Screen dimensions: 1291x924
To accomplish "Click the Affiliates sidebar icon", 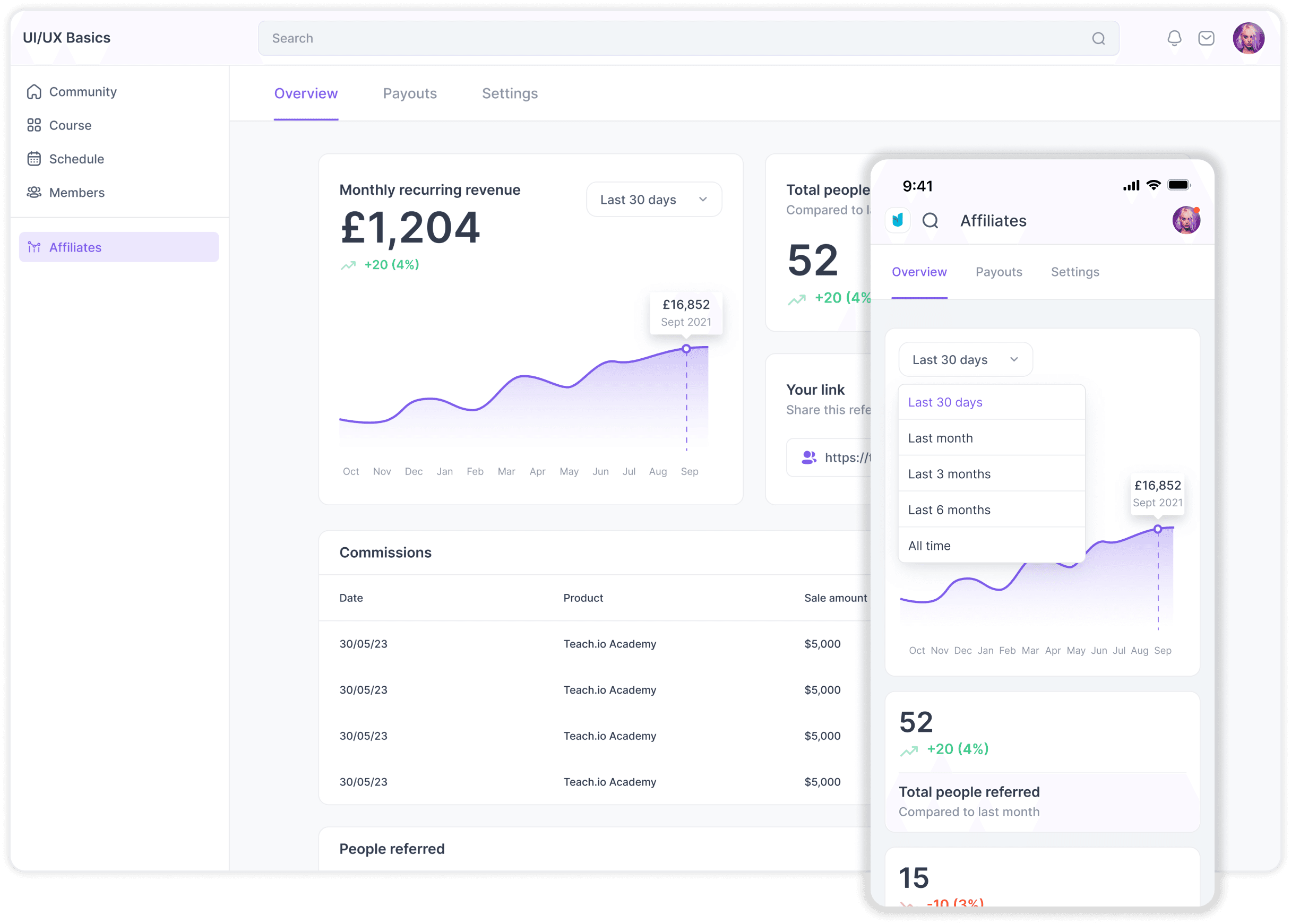I will coord(36,246).
